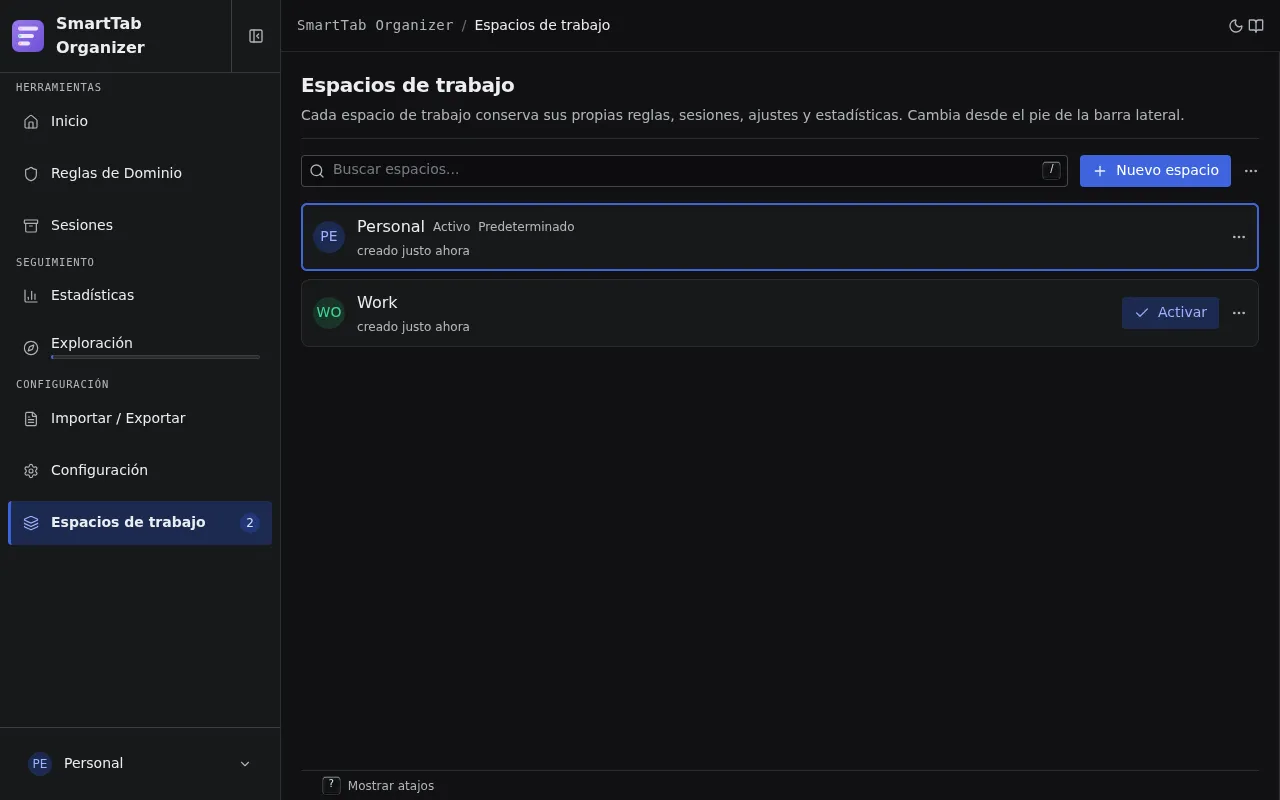Open the Work row options menu
Viewport: 1280px width, 800px height.
click(1239, 313)
